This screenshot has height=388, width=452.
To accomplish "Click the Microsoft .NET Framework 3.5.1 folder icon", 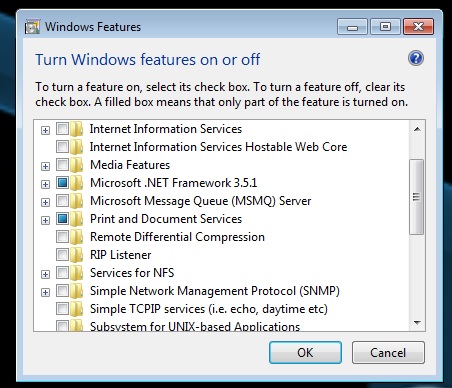I will (76, 183).
